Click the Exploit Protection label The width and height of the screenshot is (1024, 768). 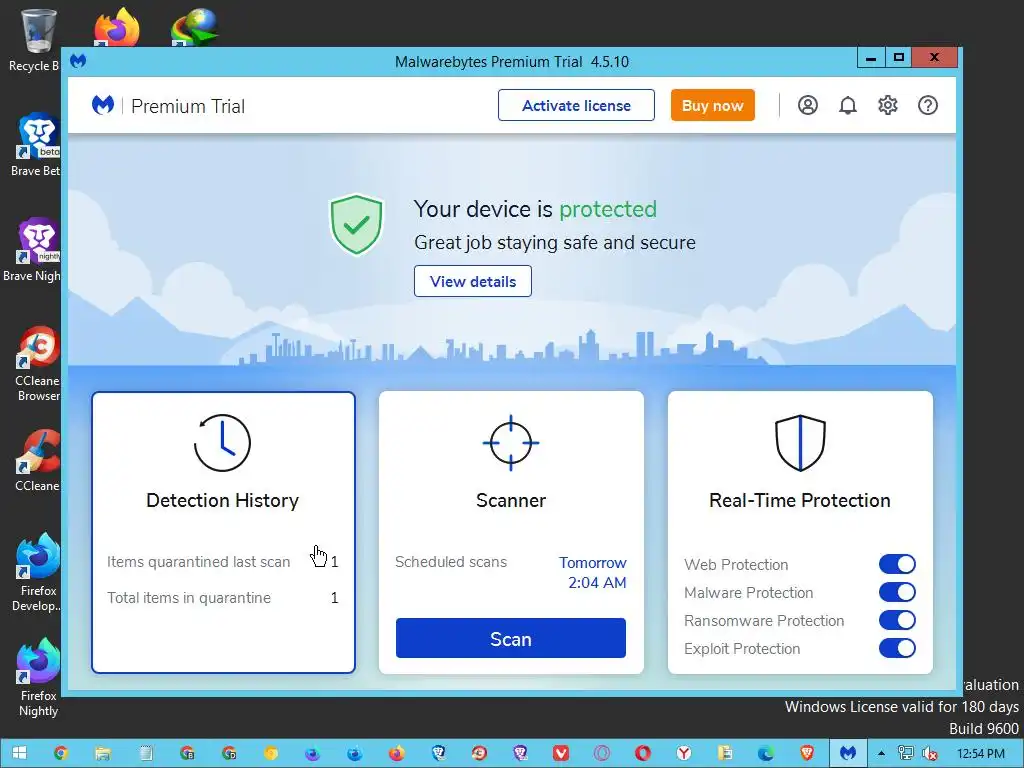tap(742, 648)
